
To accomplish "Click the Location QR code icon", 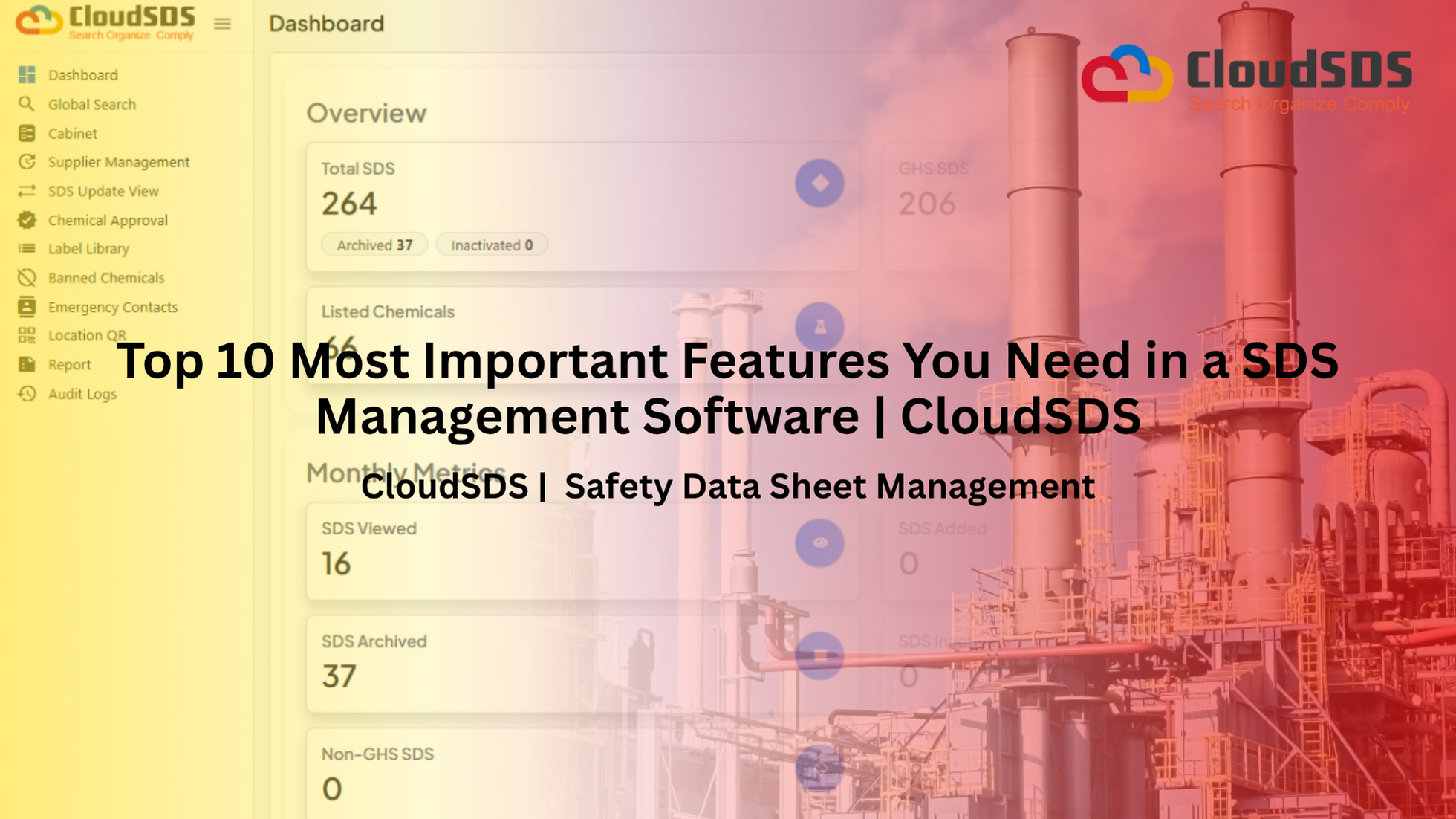I will coord(27,335).
